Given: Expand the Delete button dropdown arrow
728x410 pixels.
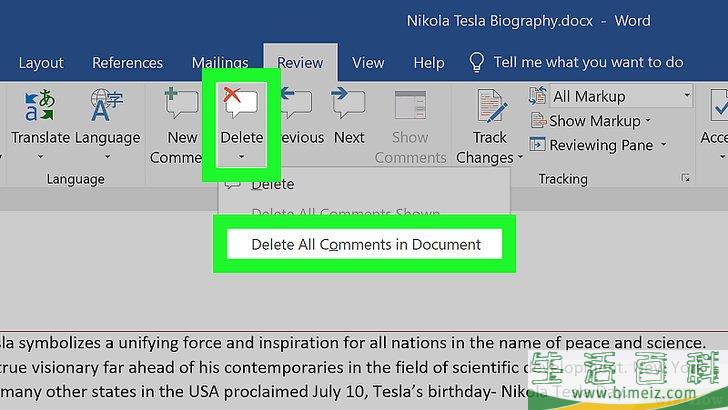Looking at the screenshot, I should pyautogui.click(x=241, y=157).
